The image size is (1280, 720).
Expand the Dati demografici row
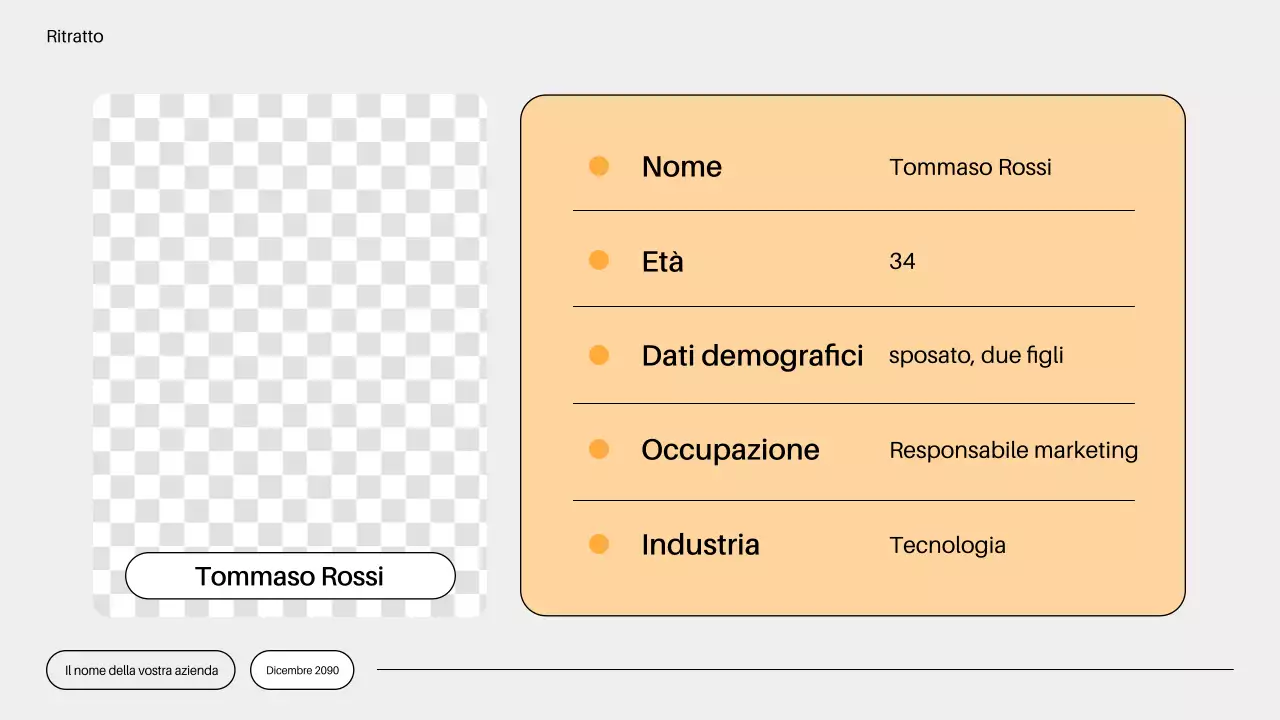coord(752,355)
